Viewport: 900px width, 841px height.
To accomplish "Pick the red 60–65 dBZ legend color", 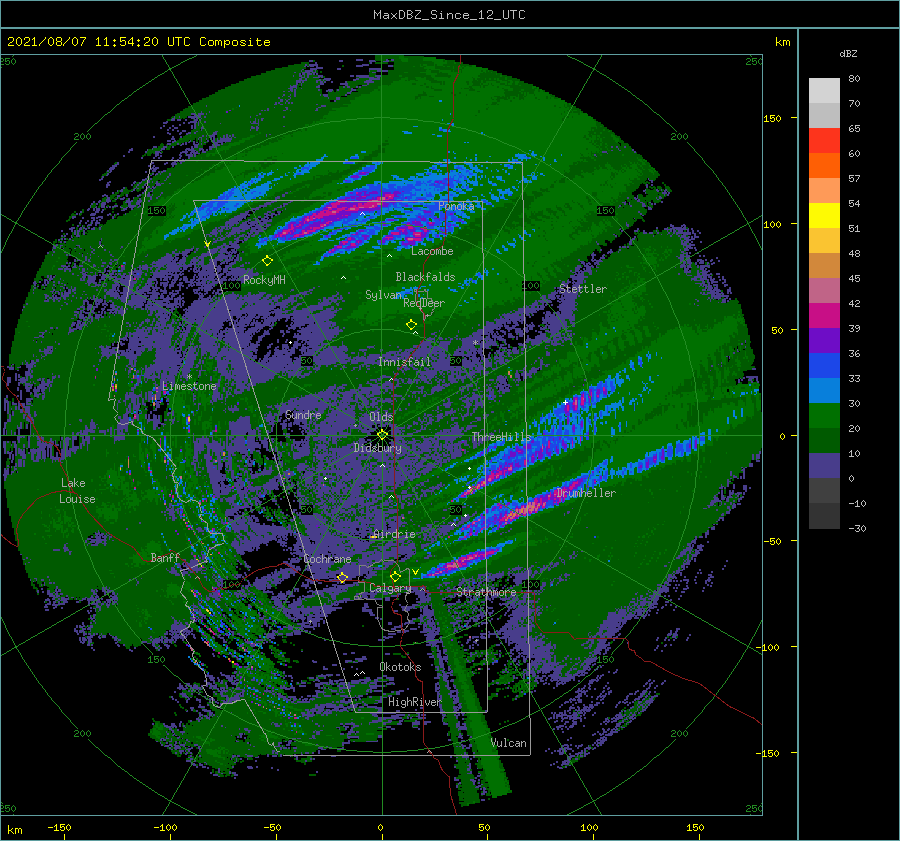I will click(x=824, y=141).
